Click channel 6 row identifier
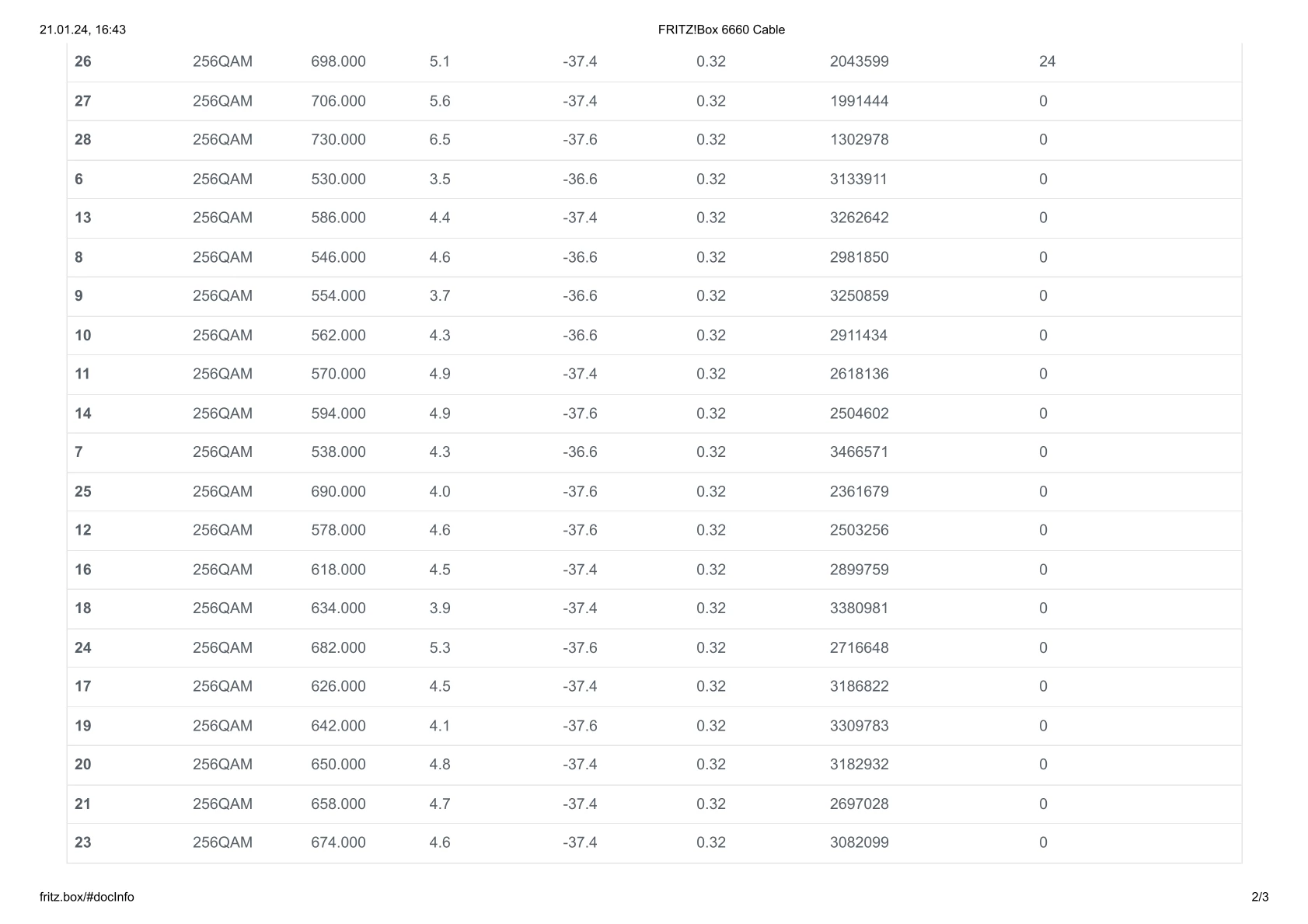This screenshot has width=1308, height=924. pyautogui.click(x=78, y=180)
